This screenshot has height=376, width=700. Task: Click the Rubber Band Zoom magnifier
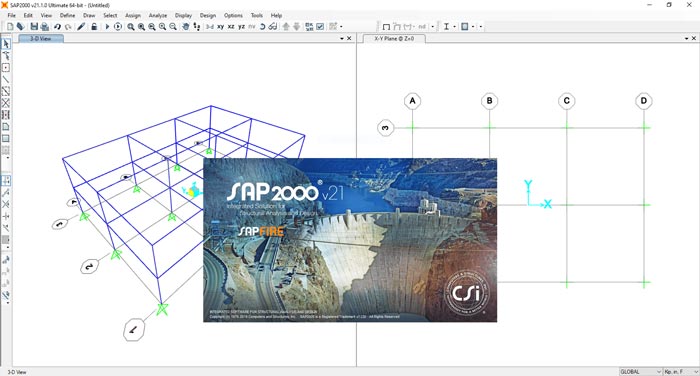pos(130,27)
